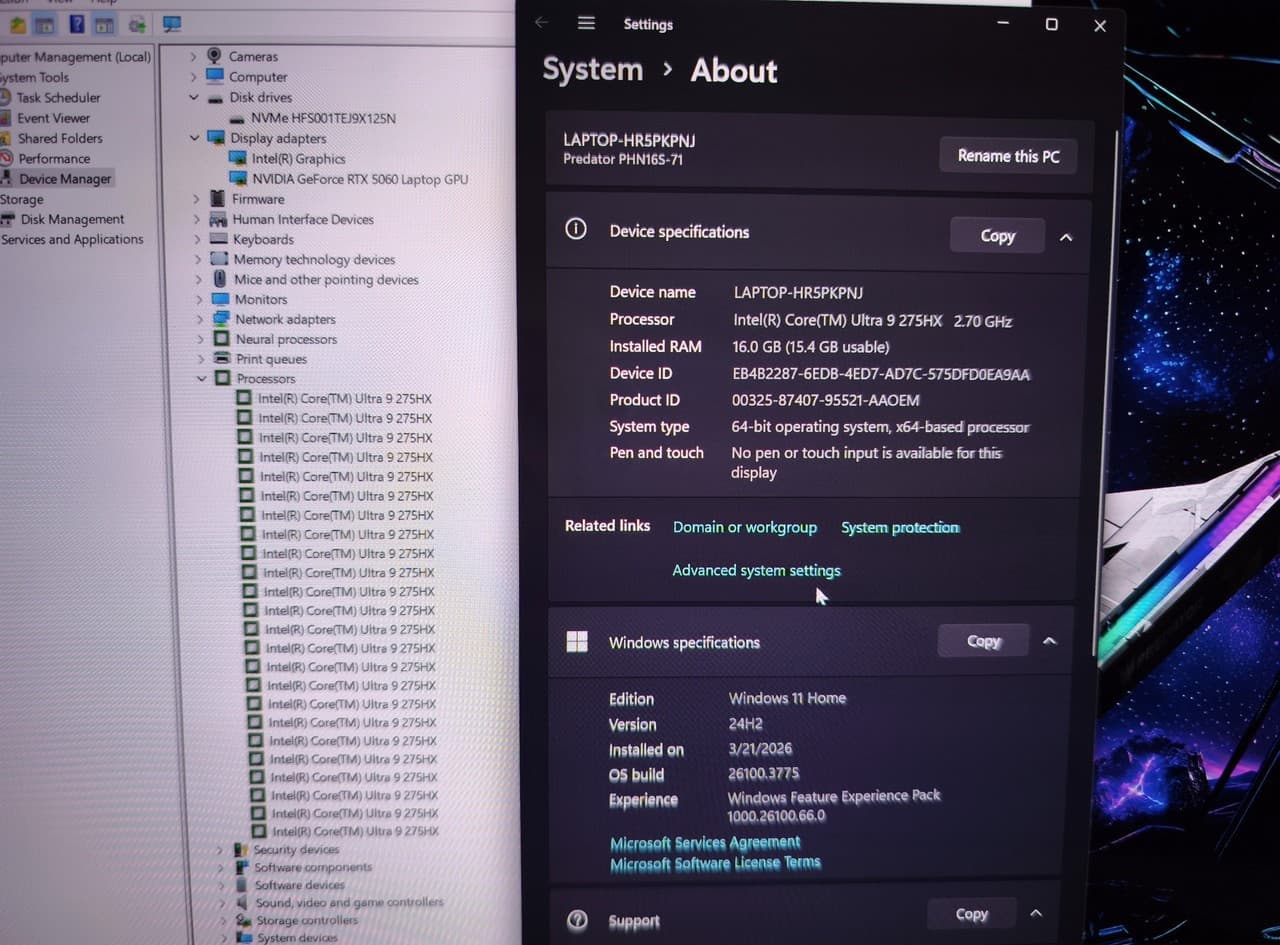The image size is (1280, 945).
Task: Select the System devices category
Action: [297, 938]
